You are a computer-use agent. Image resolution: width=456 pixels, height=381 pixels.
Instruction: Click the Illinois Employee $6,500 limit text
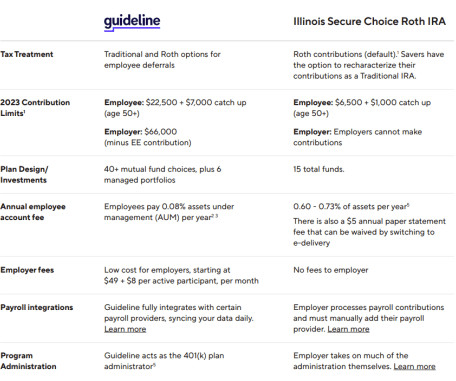[x=362, y=108]
